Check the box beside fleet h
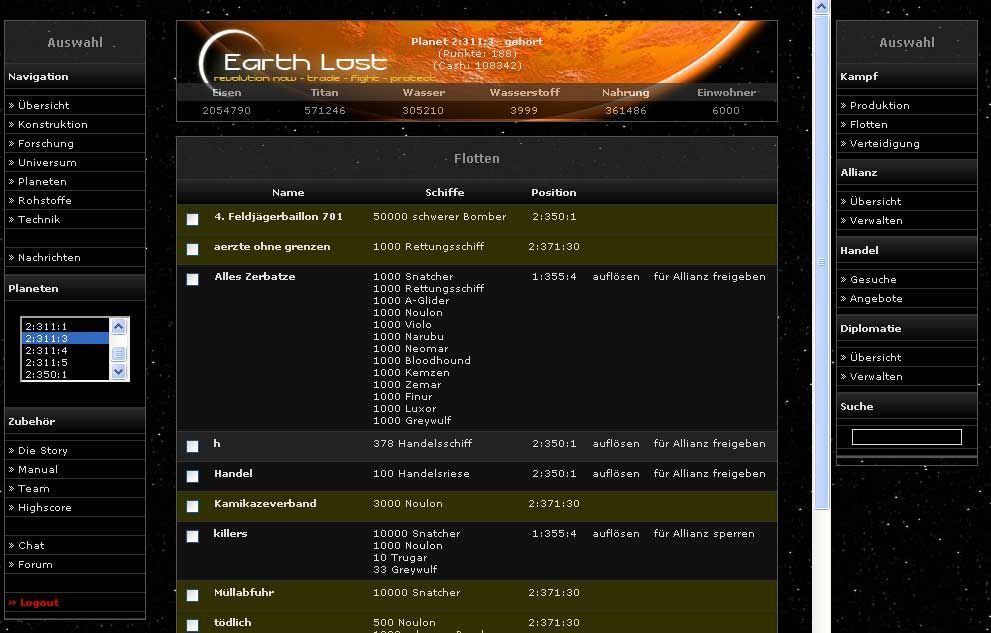 pyautogui.click(x=193, y=446)
